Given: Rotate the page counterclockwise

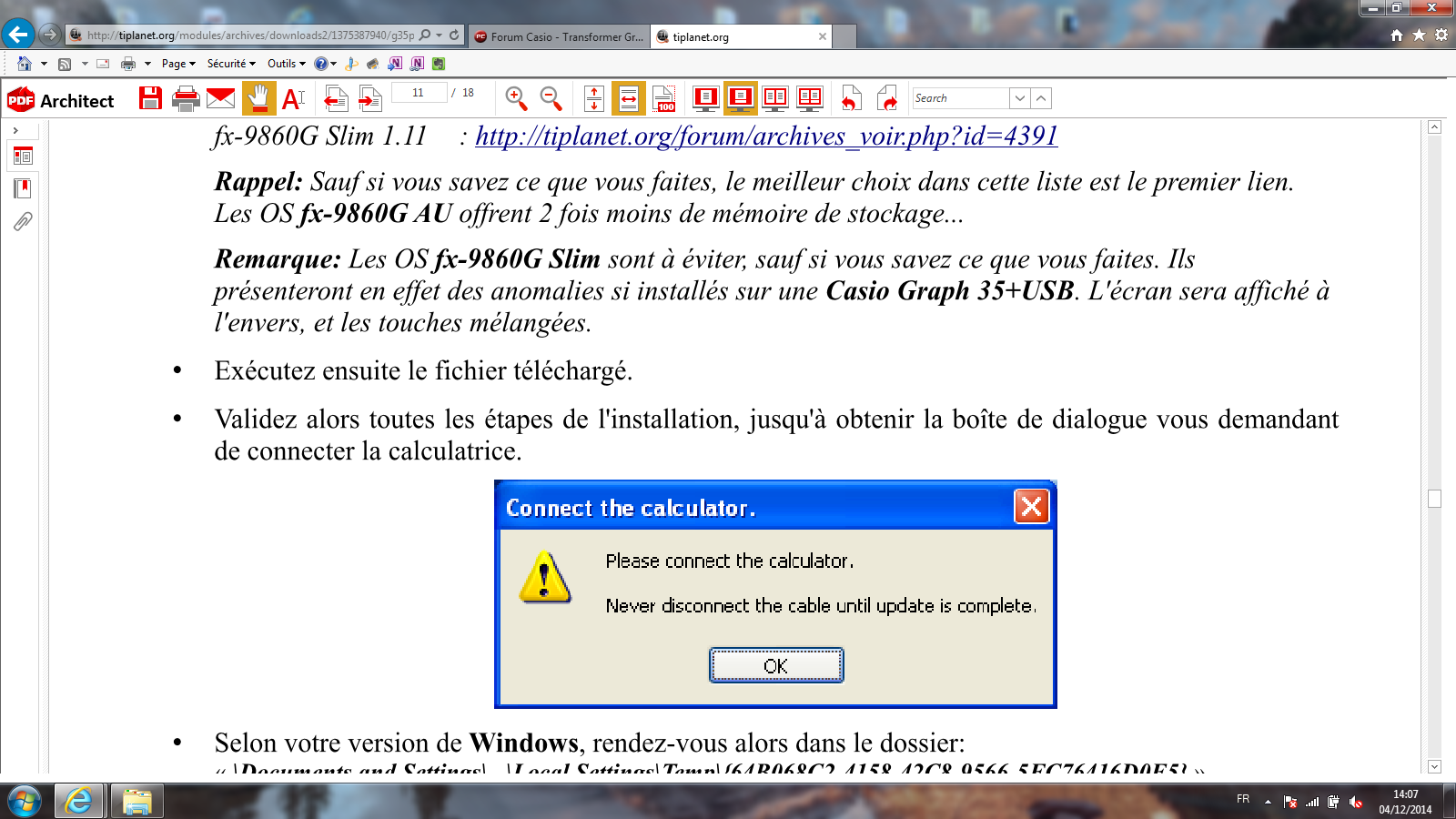Looking at the screenshot, I should pyautogui.click(x=851, y=98).
